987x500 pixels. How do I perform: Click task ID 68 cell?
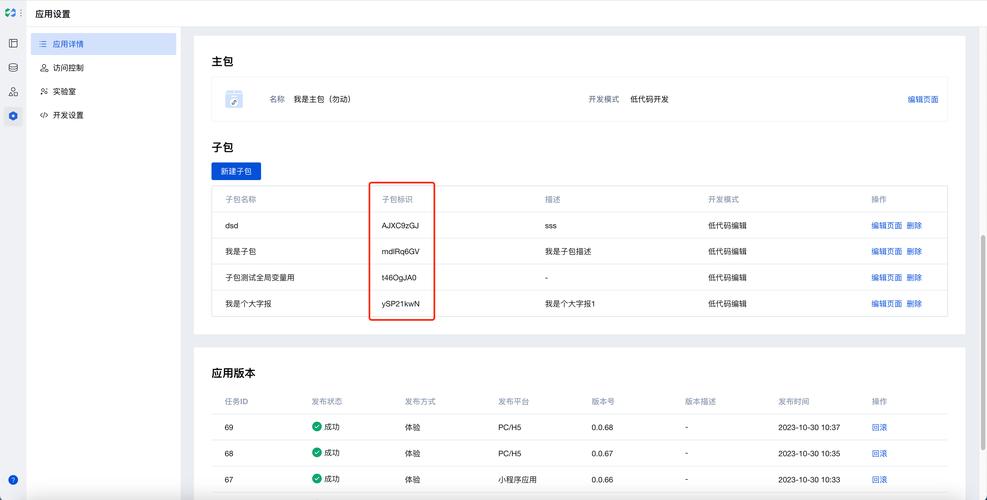(228, 453)
